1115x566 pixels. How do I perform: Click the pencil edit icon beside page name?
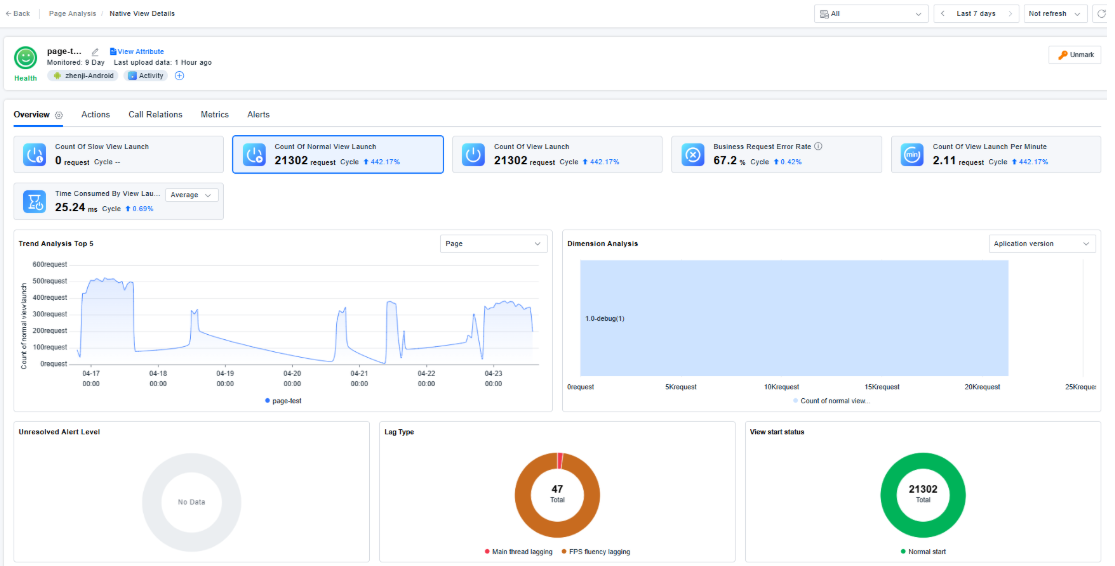click(95, 52)
